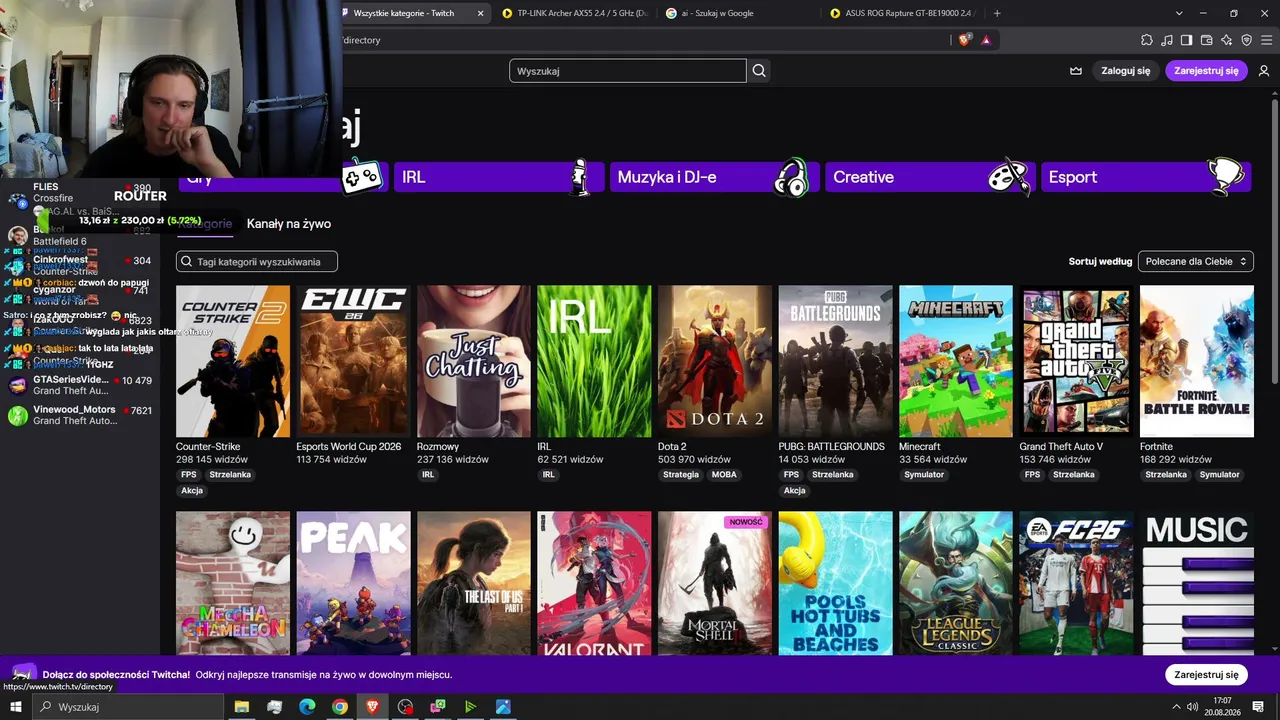This screenshot has width=1280, height=720.
Task: Open Fortnite Battle Royale cover
Action: (x=1197, y=361)
